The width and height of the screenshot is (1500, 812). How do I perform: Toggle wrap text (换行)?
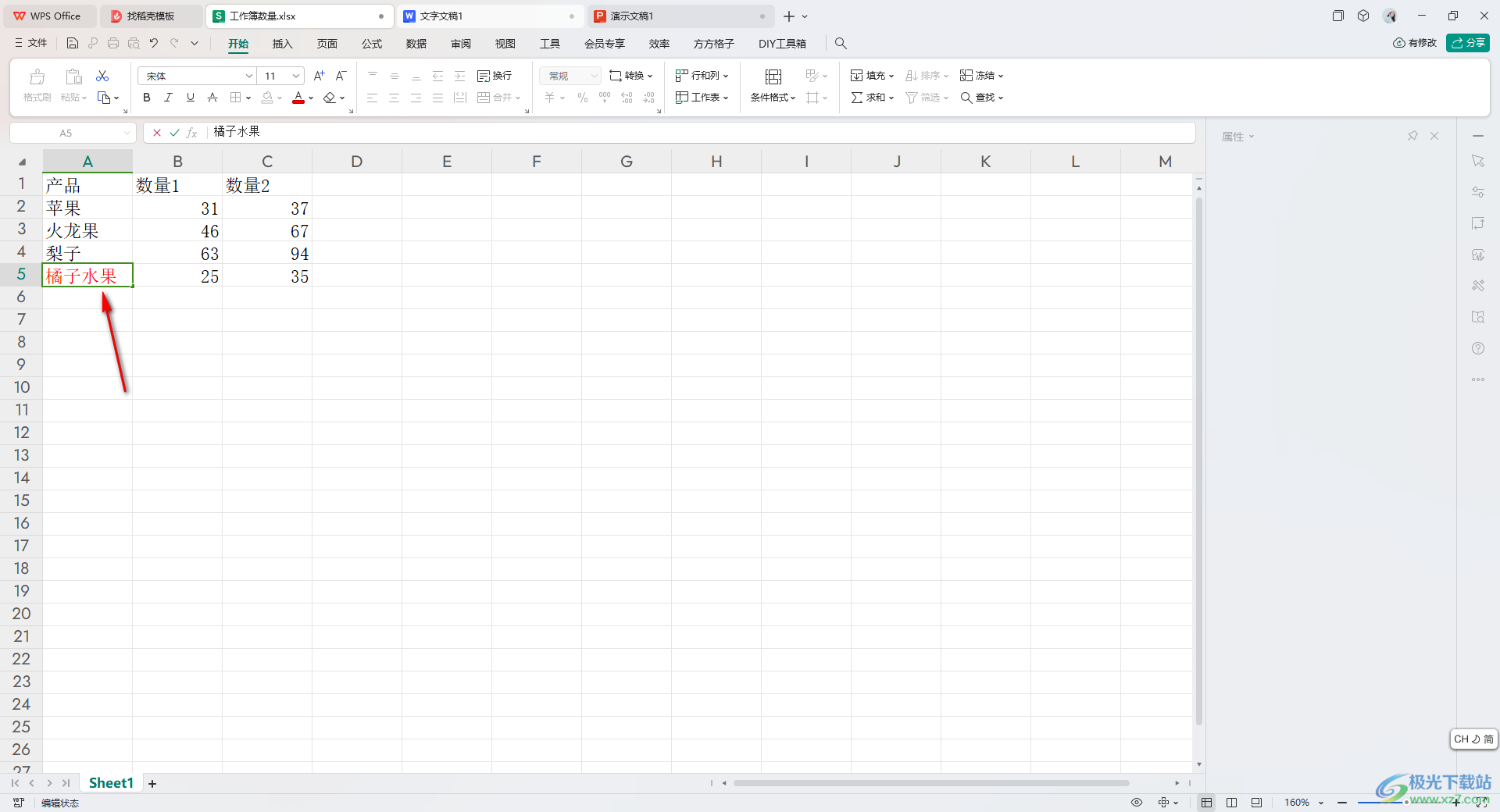click(495, 76)
